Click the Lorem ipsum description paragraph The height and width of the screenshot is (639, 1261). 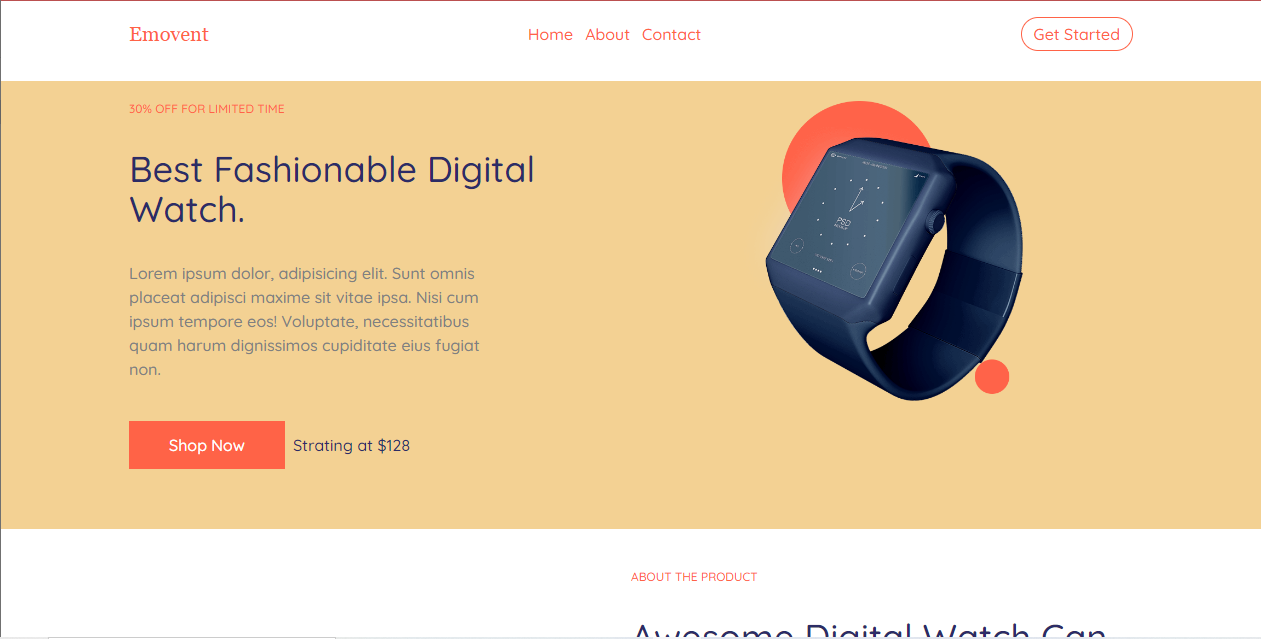(x=305, y=321)
